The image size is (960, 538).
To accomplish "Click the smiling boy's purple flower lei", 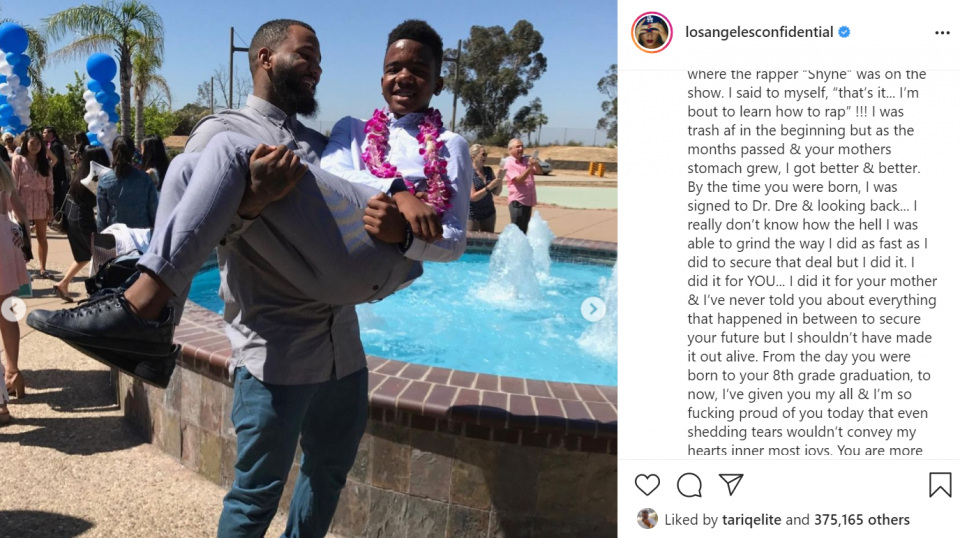I will click(x=407, y=157).
